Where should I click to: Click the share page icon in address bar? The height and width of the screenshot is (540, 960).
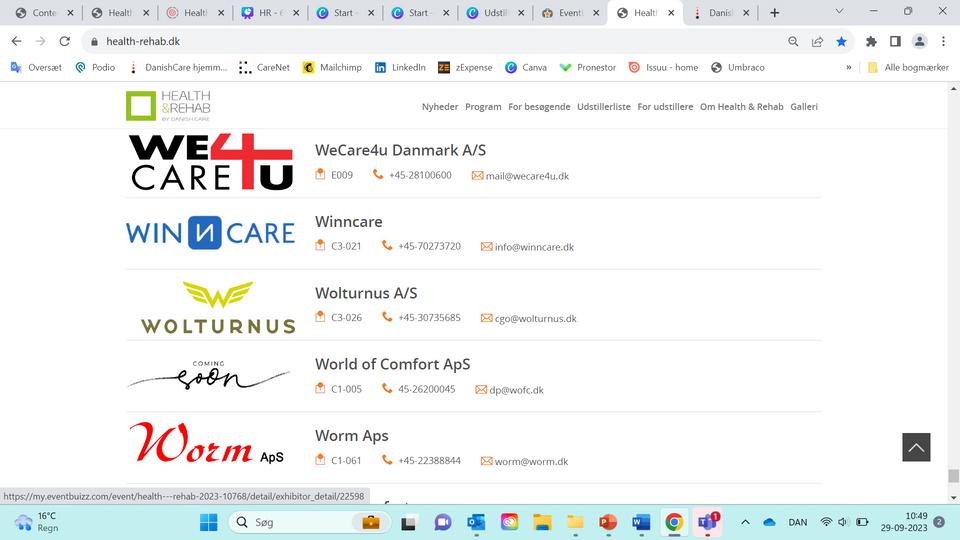click(x=817, y=41)
